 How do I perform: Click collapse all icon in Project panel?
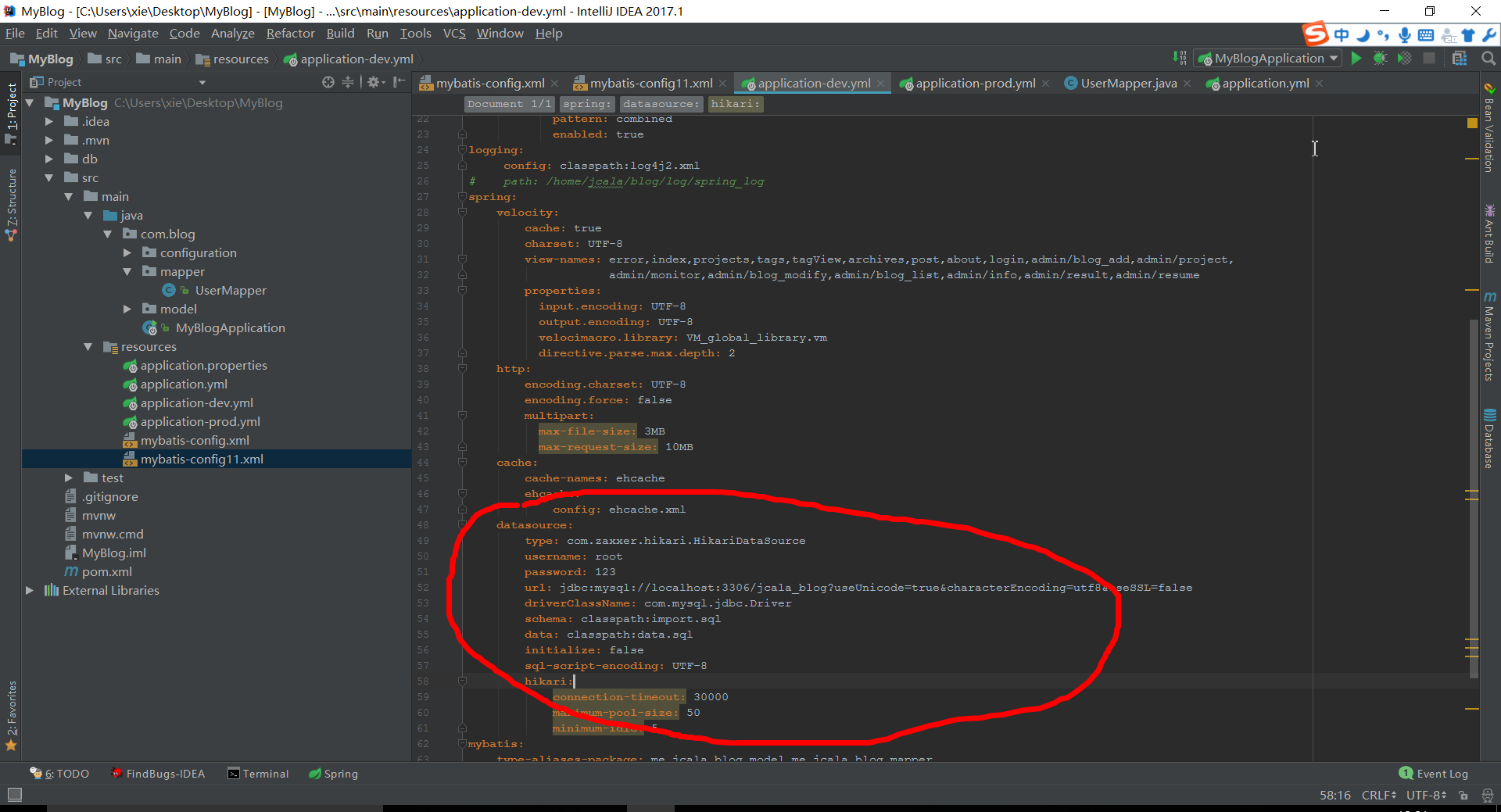348,82
